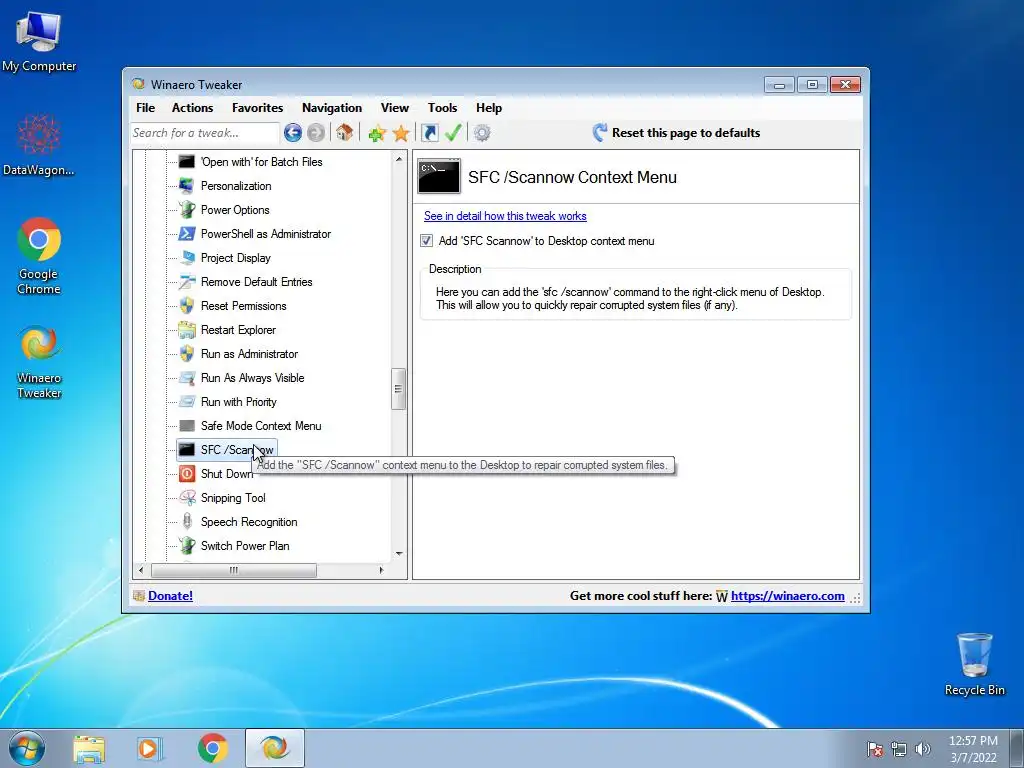
Task: Open settings gear icon in toolbar
Action: pos(482,133)
